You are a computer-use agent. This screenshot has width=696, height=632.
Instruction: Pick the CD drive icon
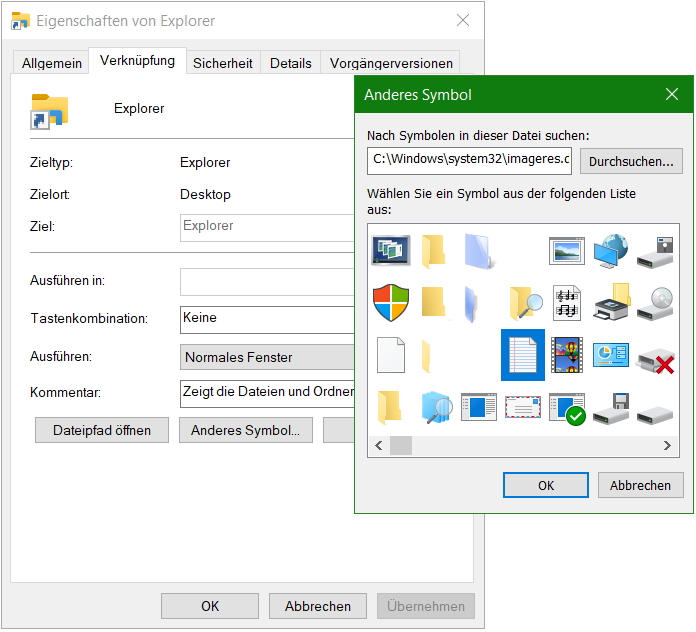coord(655,303)
